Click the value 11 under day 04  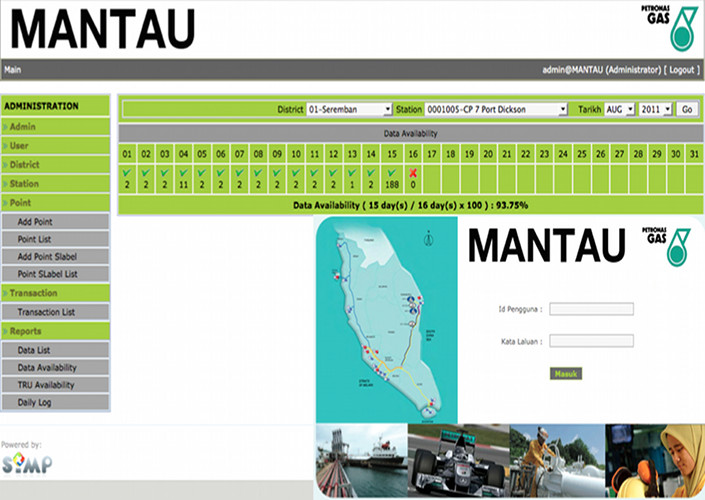click(183, 185)
